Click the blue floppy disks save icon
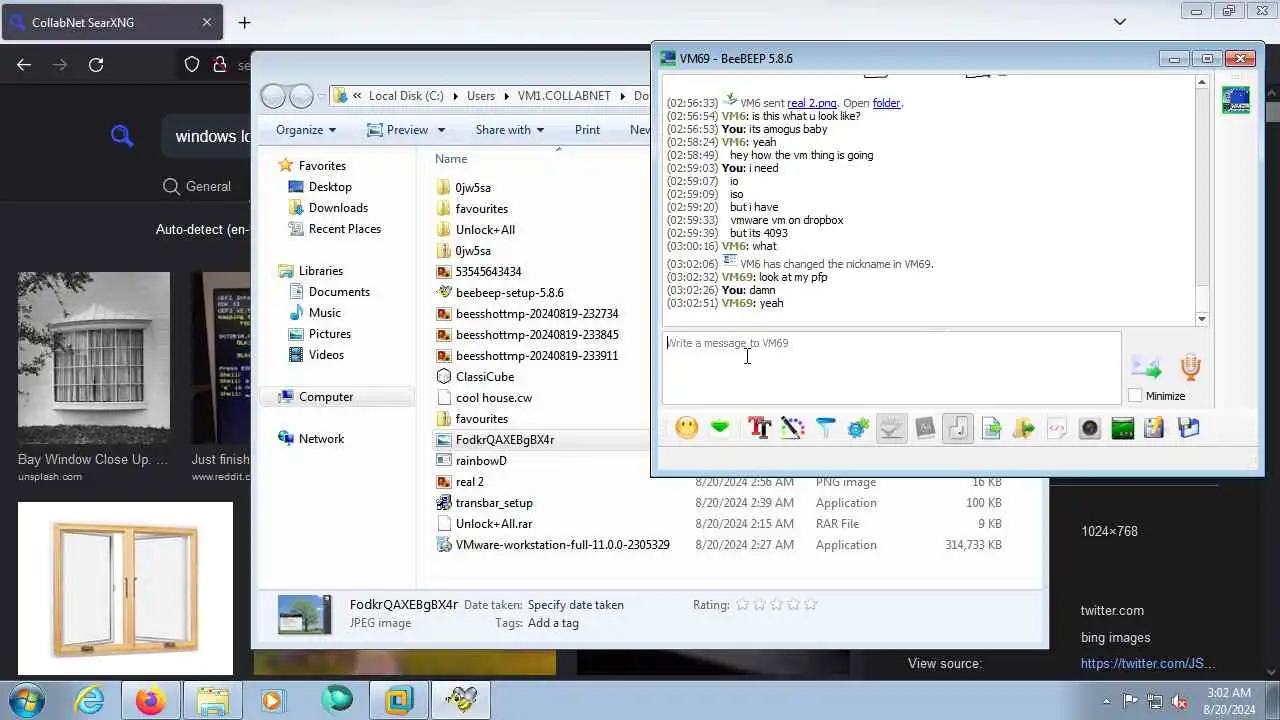Screen dimensions: 1280x720 pyautogui.click(x=1188, y=428)
